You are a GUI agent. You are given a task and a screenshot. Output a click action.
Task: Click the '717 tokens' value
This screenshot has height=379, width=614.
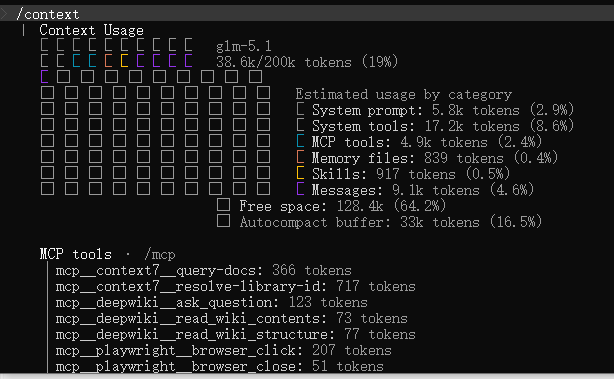(x=376, y=287)
